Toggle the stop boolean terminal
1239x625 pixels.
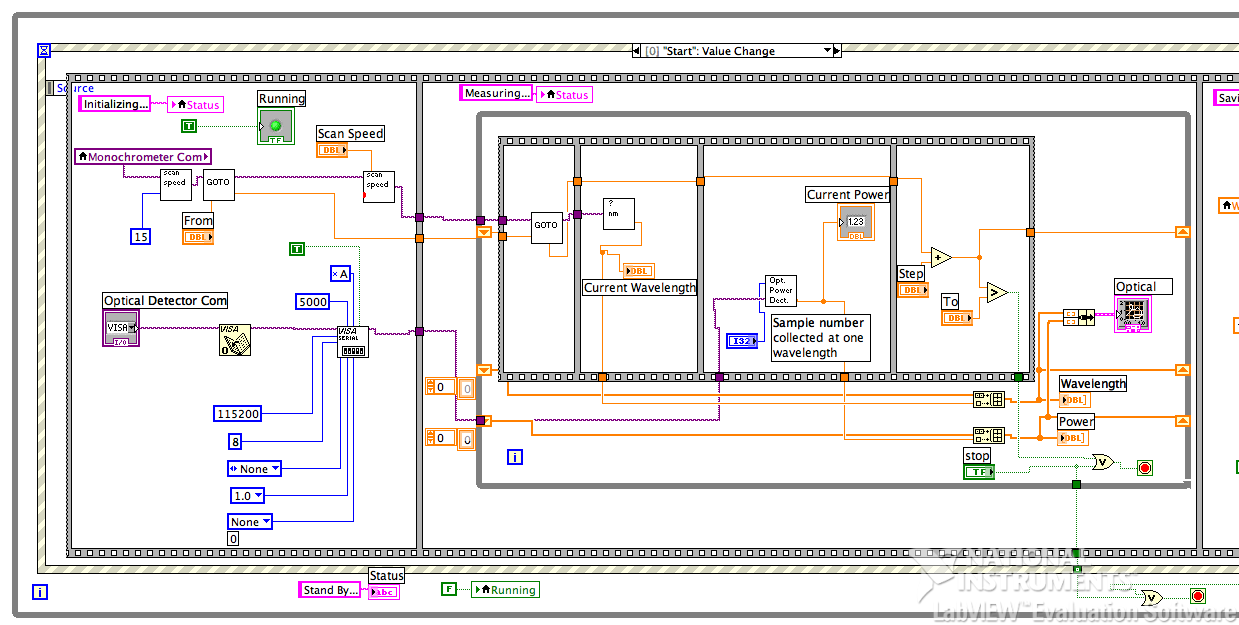(978, 471)
